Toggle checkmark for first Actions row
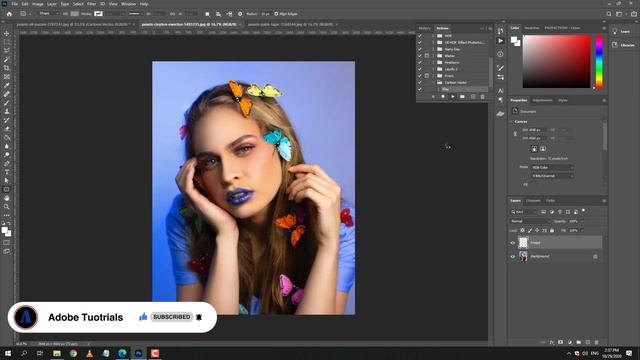This screenshot has height=360, width=640. (420, 36)
